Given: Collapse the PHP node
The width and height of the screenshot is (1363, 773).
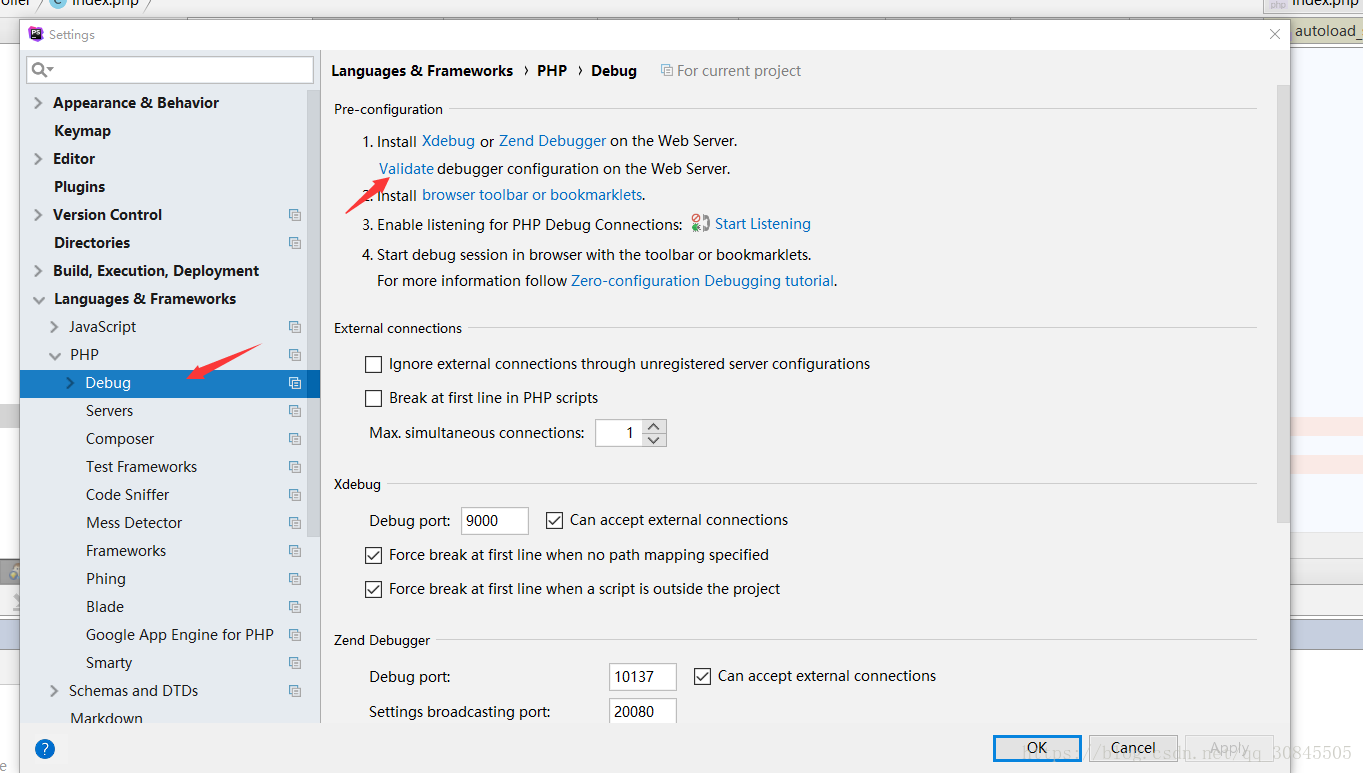Looking at the screenshot, I should (54, 355).
